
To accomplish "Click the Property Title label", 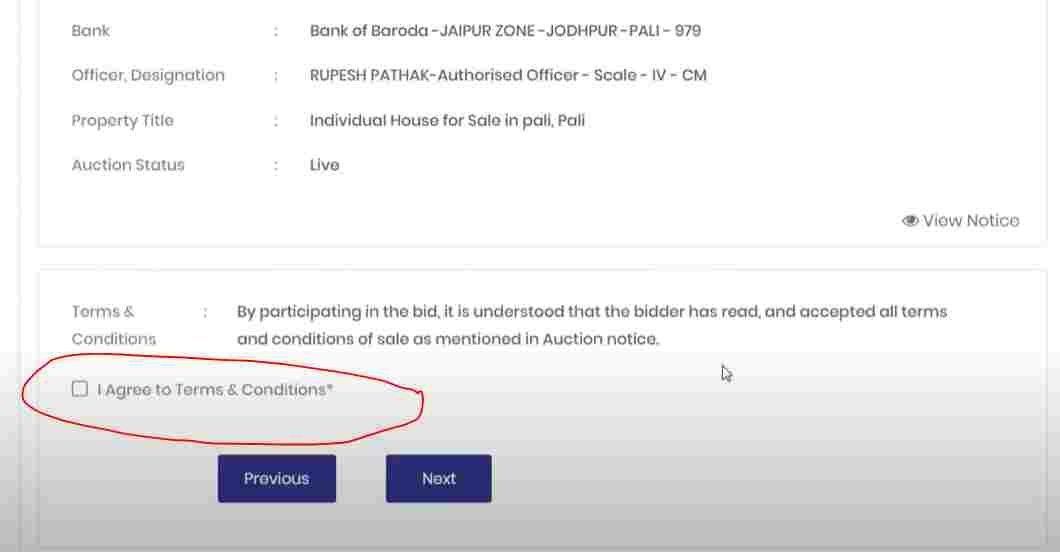I will pos(122,121).
